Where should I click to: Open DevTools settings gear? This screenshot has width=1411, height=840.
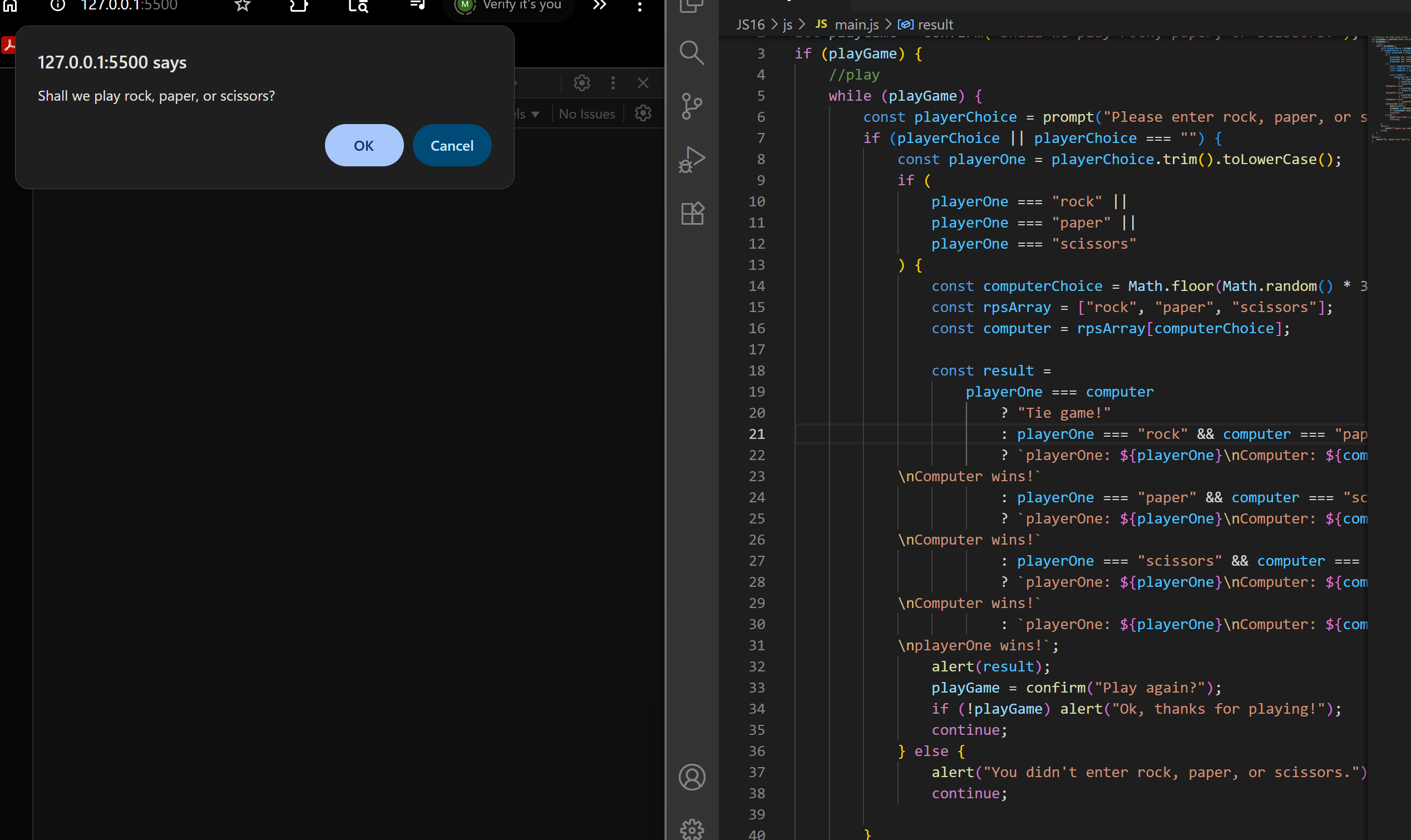(x=581, y=83)
